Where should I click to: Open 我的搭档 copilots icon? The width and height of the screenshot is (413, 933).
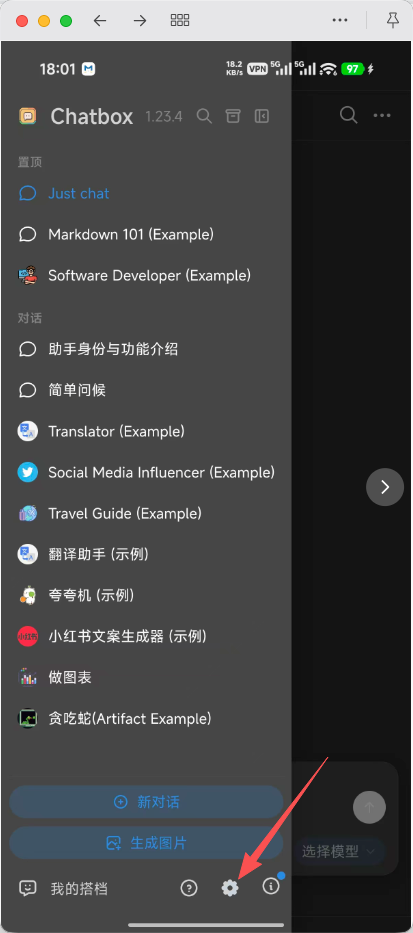27,888
